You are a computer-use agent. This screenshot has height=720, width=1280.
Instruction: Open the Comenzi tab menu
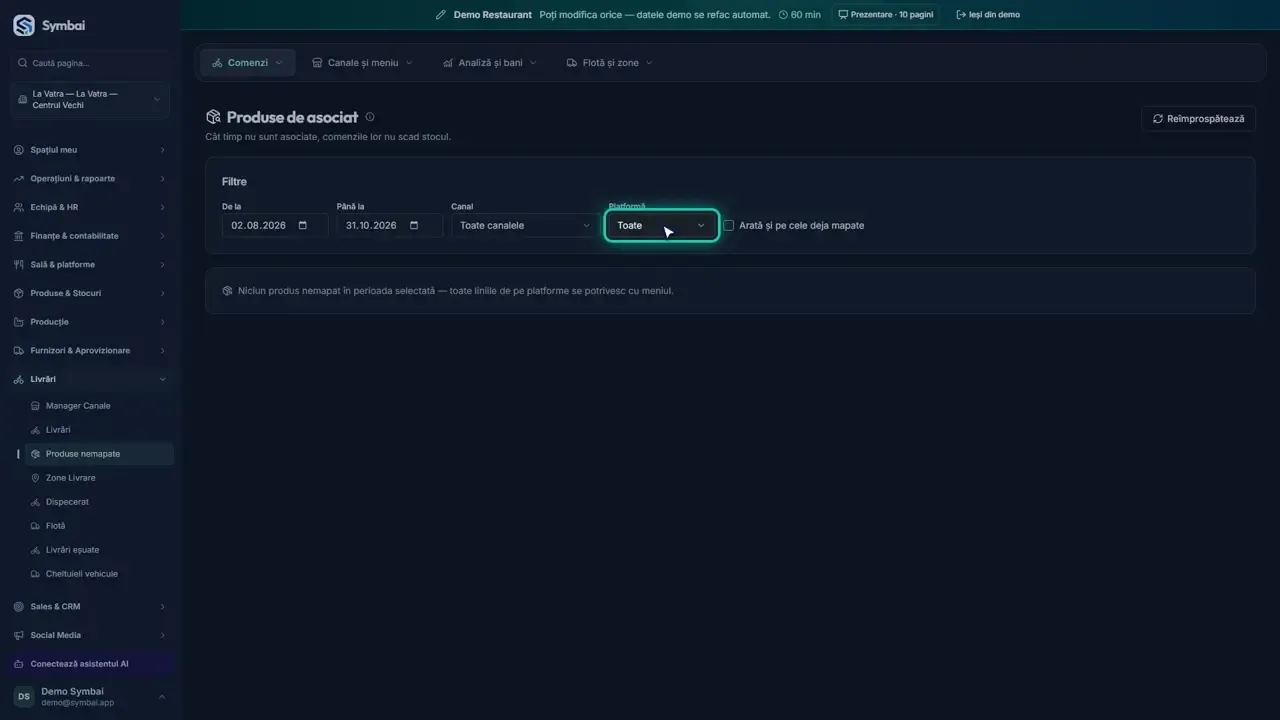[247, 63]
